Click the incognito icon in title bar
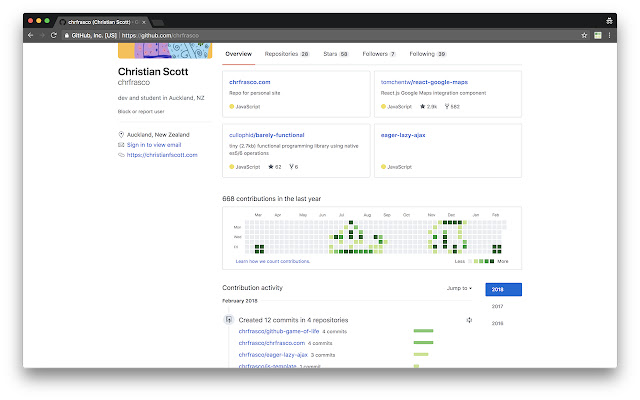Viewport: 640px width, 400px height. pos(609,21)
